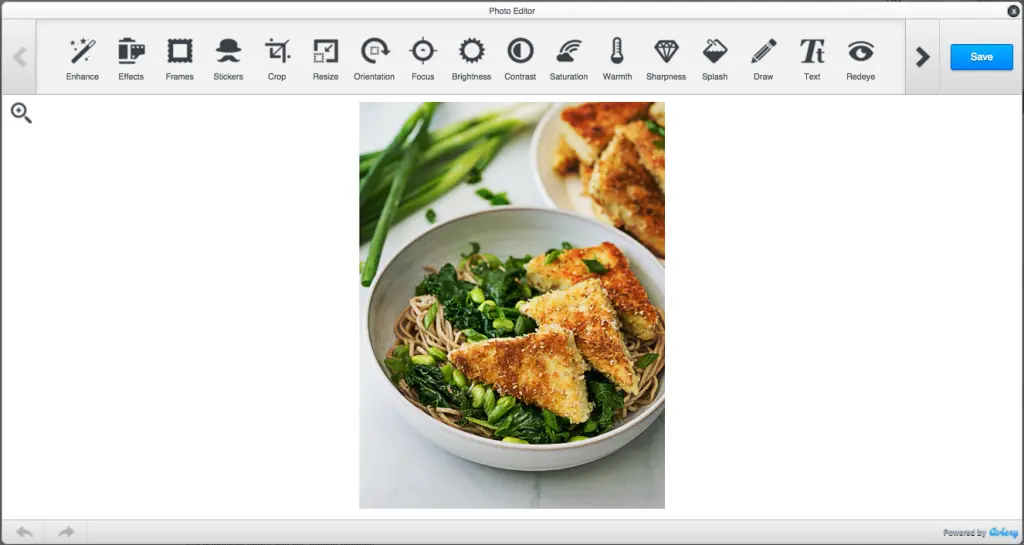Select the Orientation rotate tool
This screenshot has height=545, width=1024.
374,59
